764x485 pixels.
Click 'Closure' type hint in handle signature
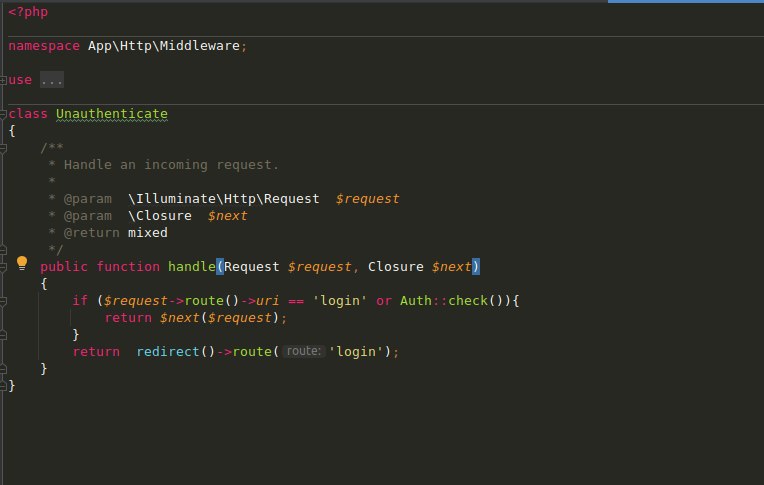(x=396, y=267)
